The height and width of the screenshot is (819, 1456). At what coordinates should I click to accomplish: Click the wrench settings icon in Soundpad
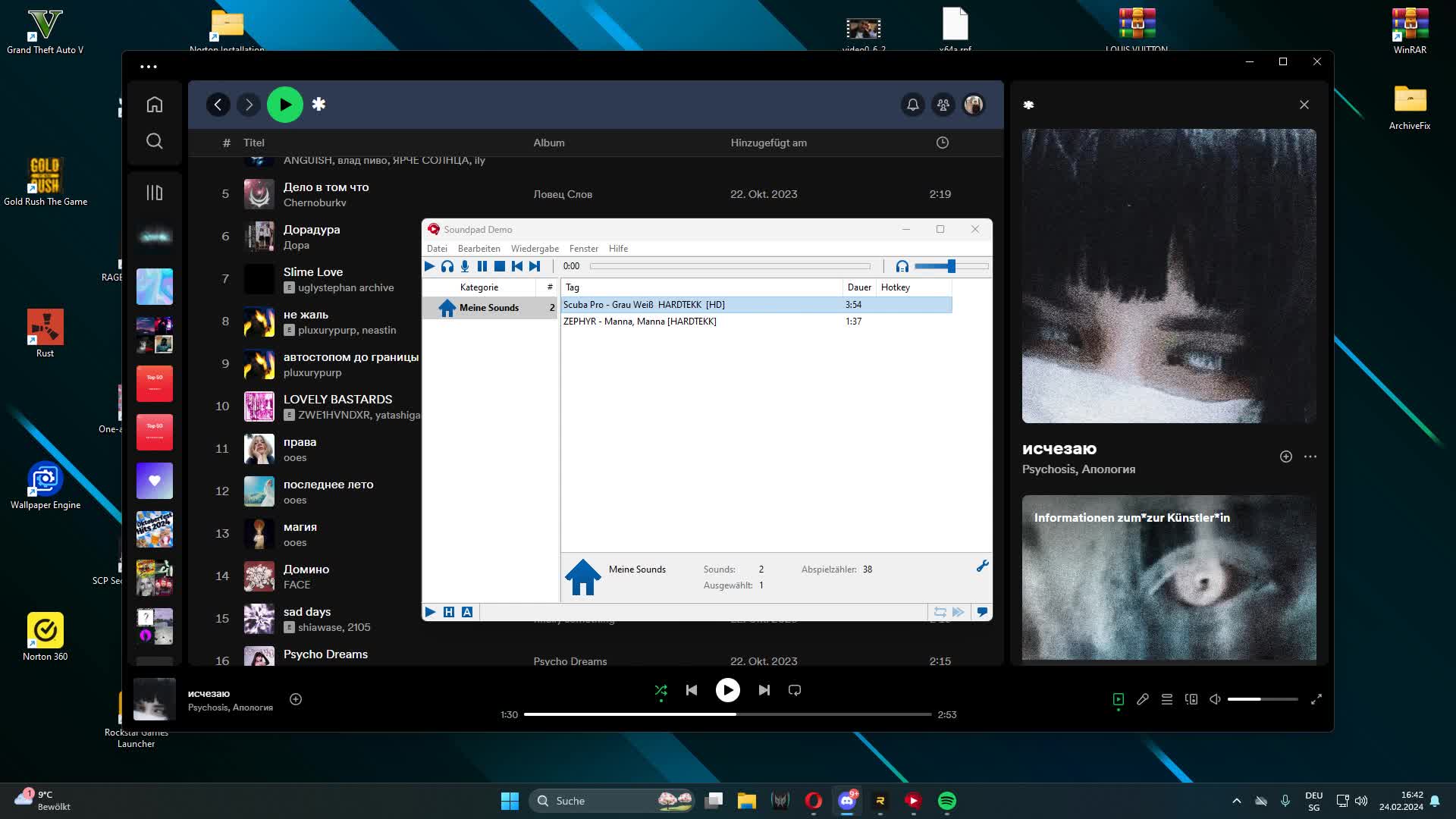(x=982, y=566)
